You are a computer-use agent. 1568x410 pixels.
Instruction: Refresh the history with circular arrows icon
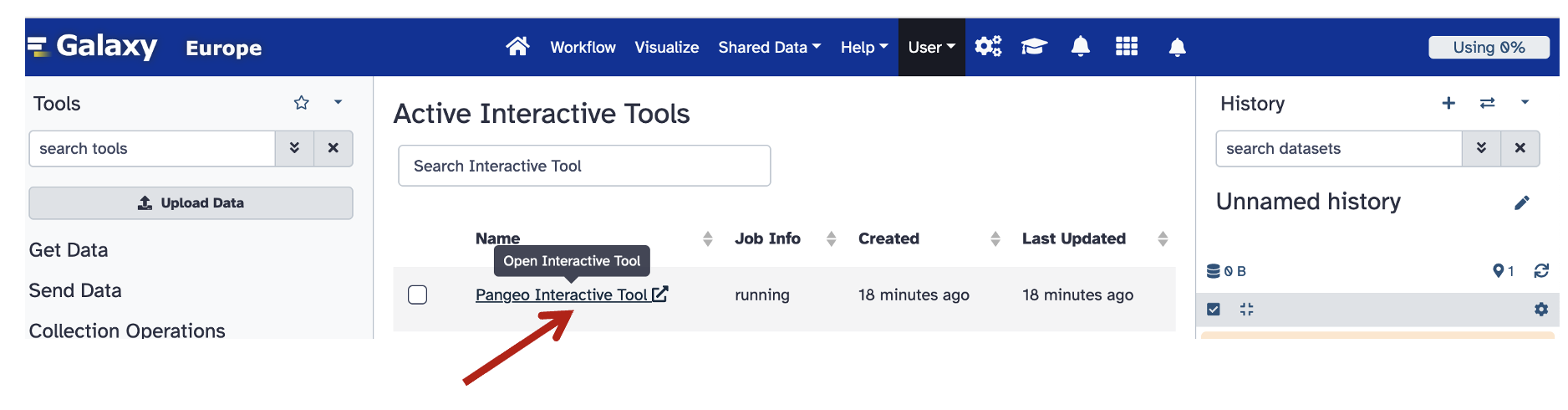1541,271
